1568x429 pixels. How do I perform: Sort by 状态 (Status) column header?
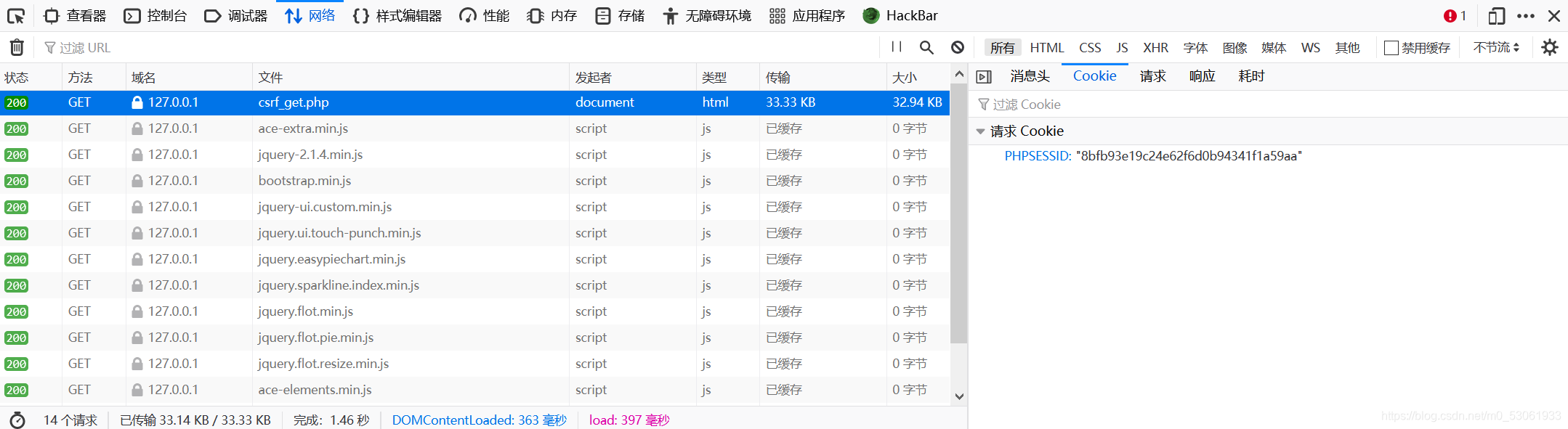click(31, 77)
